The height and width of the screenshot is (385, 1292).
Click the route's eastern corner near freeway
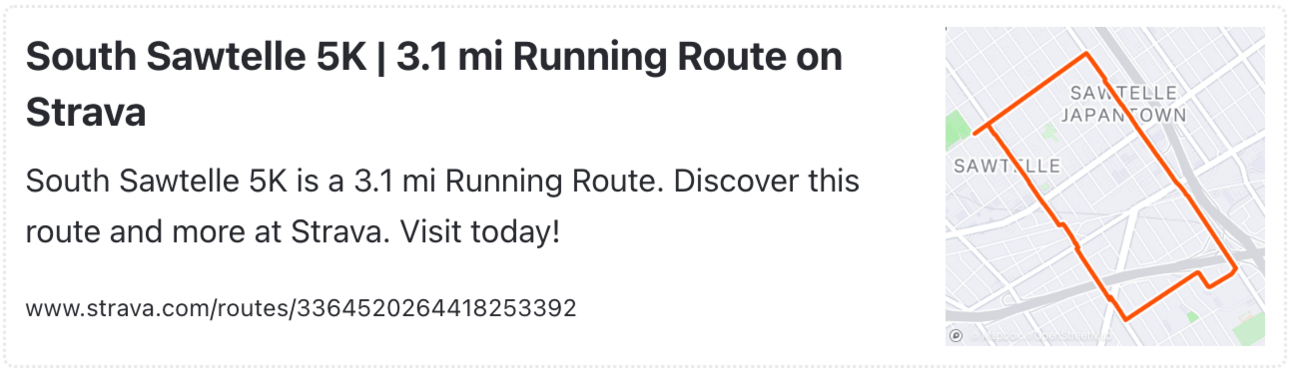(x=1237, y=268)
